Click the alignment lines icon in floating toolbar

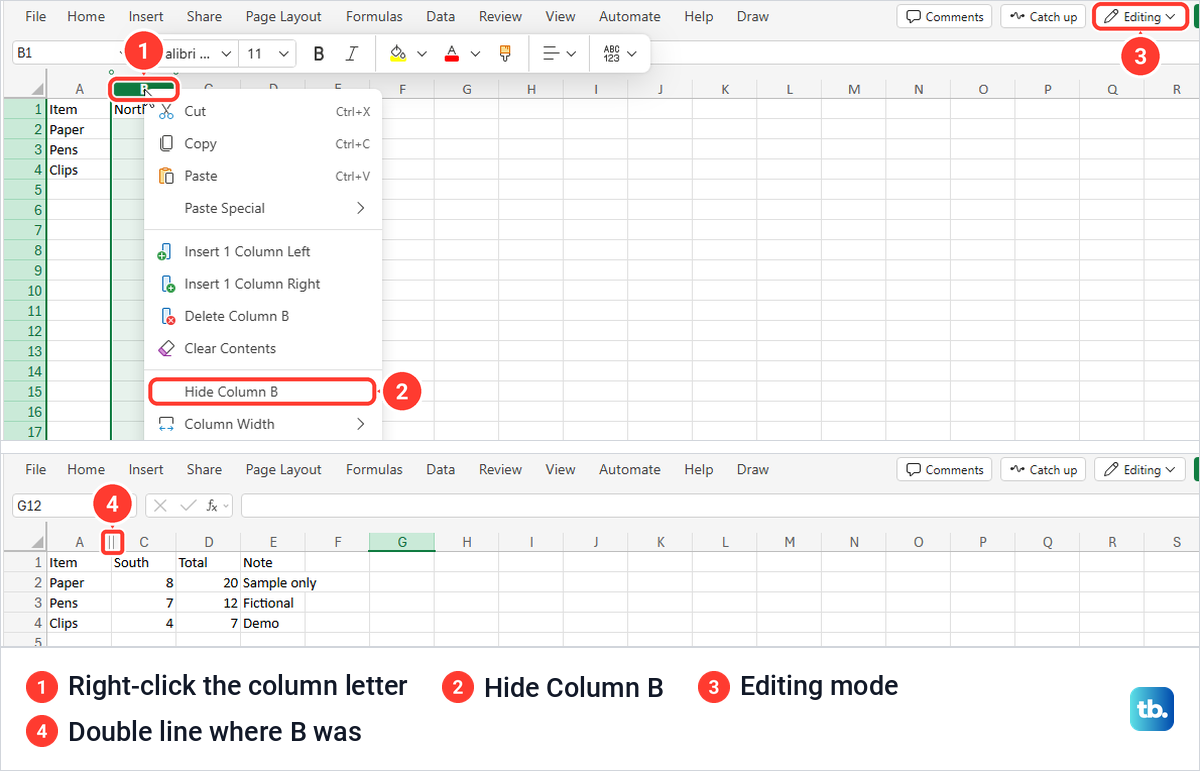pyautogui.click(x=551, y=53)
